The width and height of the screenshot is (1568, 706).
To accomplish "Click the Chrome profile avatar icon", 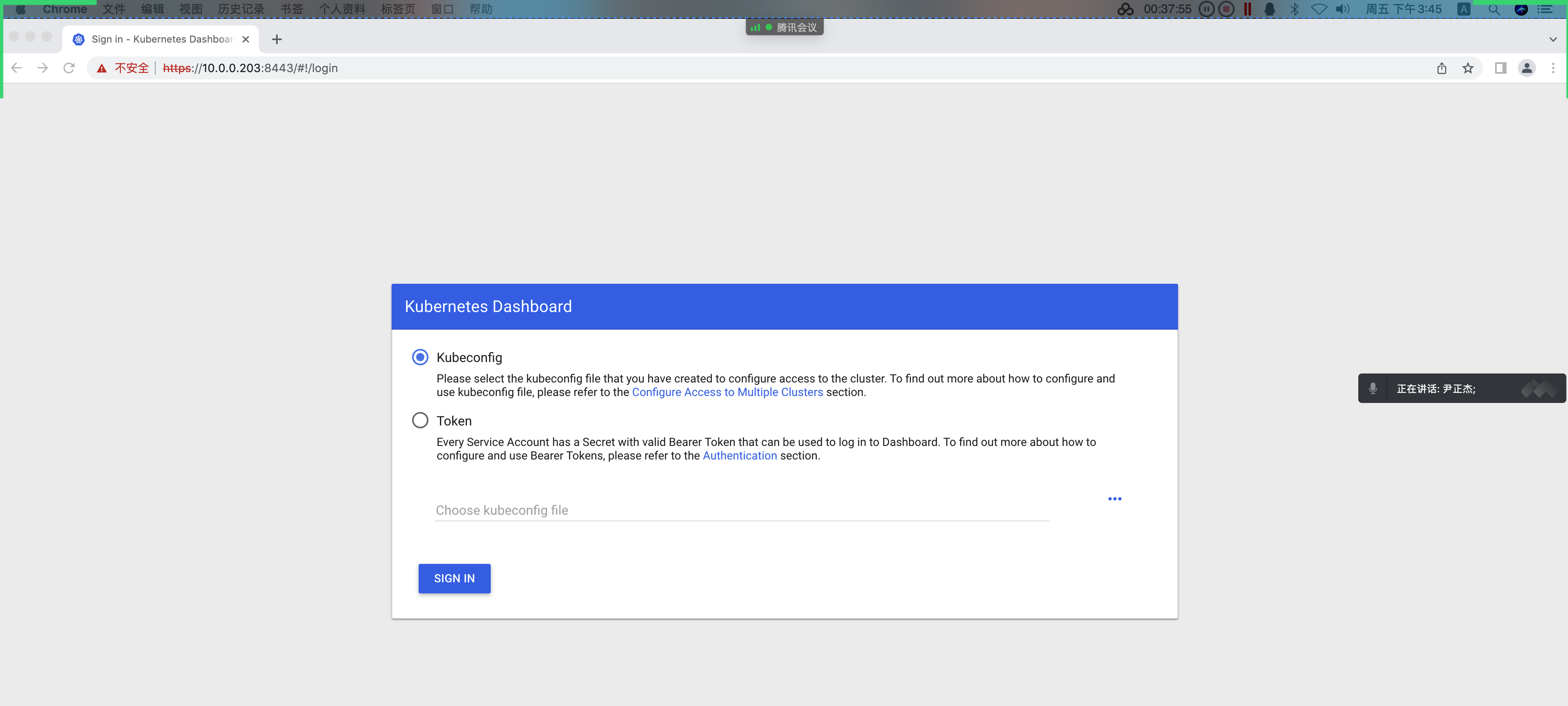I will click(x=1527, y=68).
